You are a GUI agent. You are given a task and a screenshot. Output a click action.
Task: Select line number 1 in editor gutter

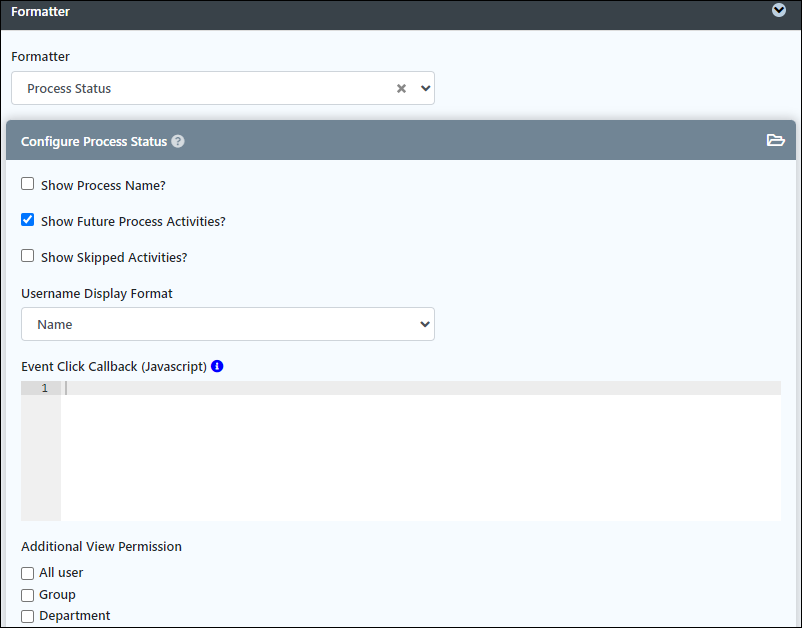(x=44, y=388)
